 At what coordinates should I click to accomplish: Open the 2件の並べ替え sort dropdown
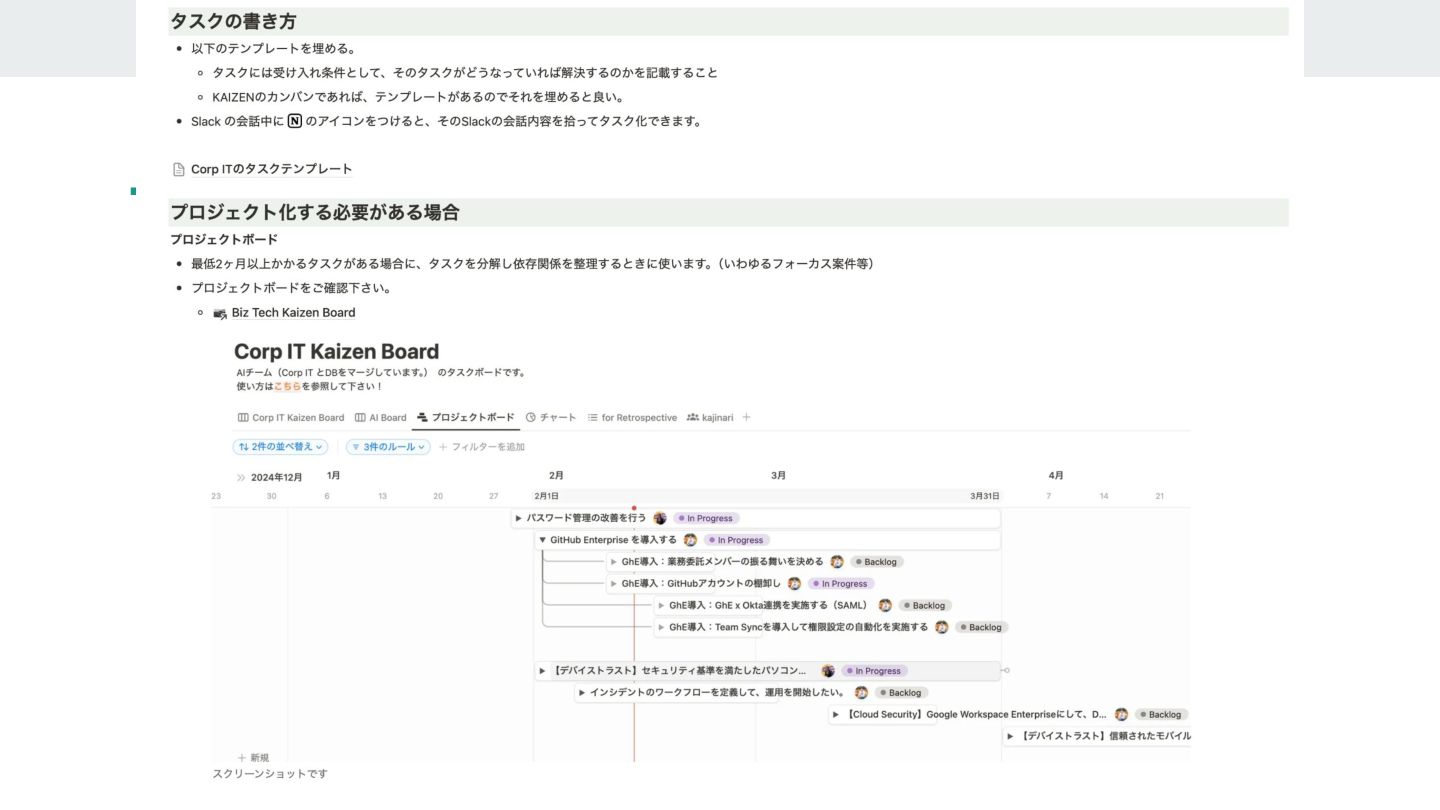(281, 447)
